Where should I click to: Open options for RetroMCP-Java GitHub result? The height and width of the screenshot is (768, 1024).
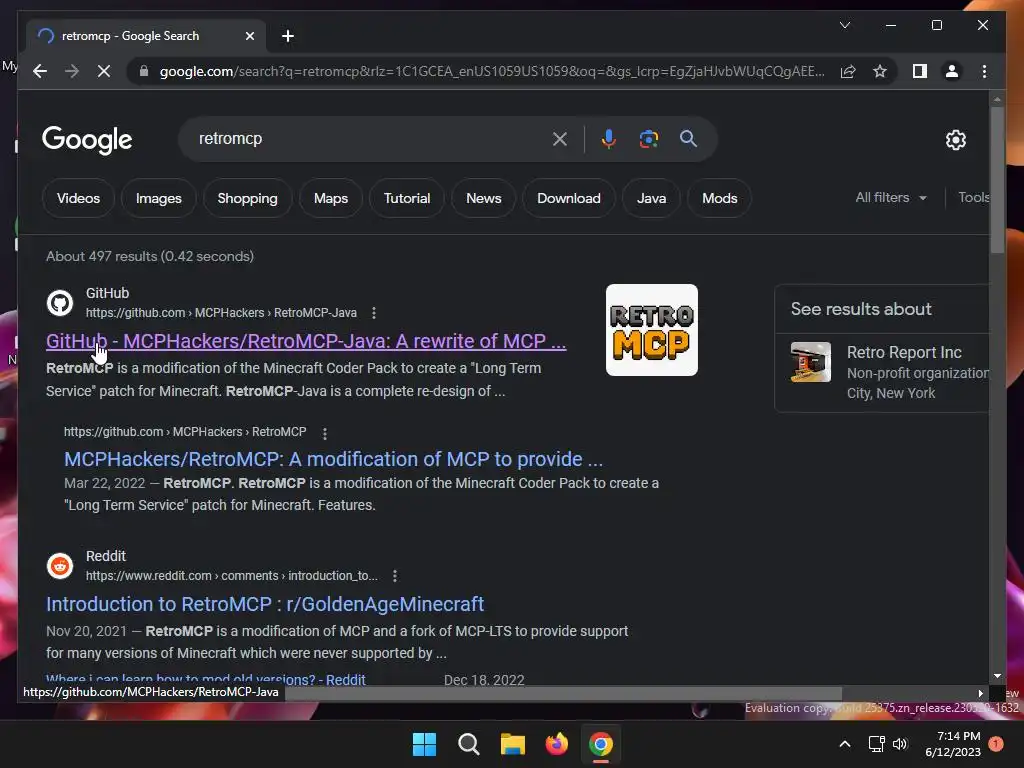coord(374,313)
